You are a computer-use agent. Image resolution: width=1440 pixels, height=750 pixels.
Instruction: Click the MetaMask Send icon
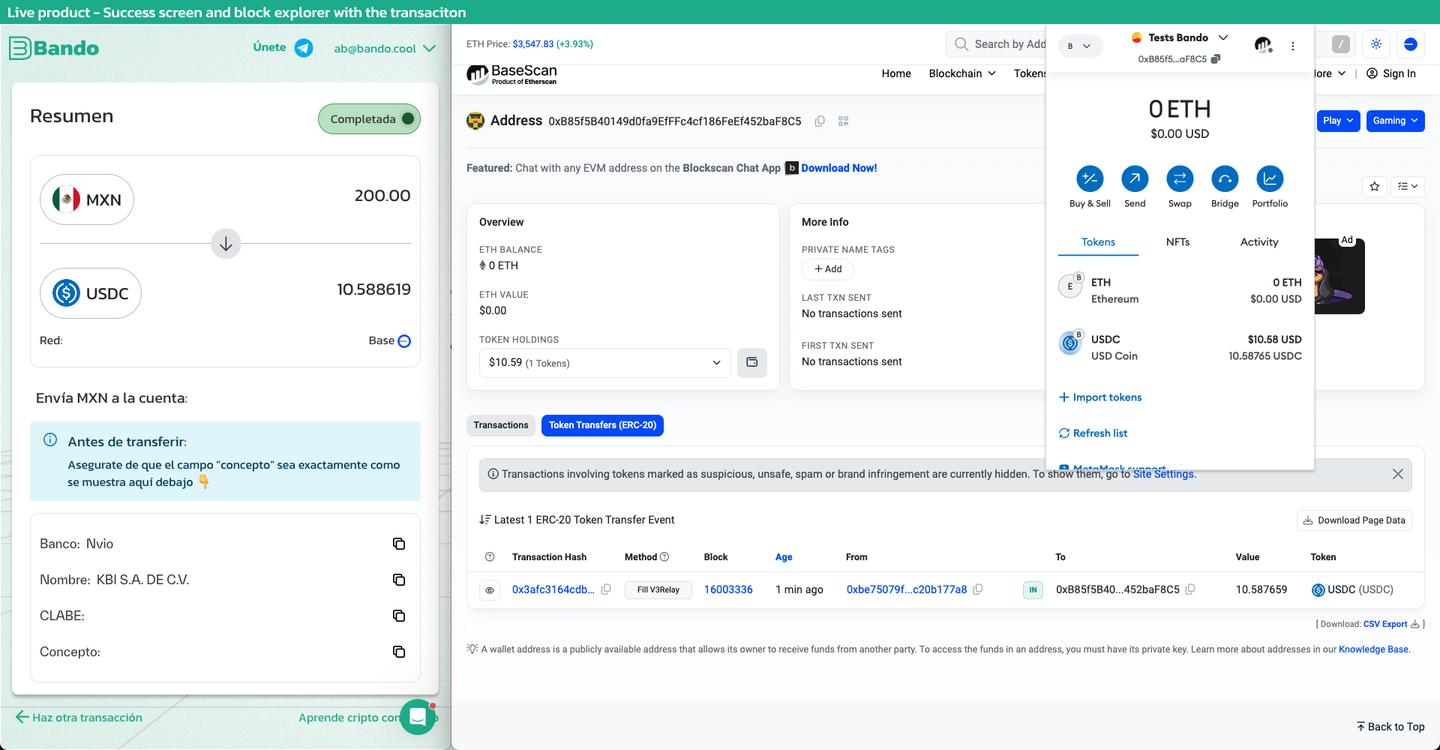click(x=1135, y=179)
